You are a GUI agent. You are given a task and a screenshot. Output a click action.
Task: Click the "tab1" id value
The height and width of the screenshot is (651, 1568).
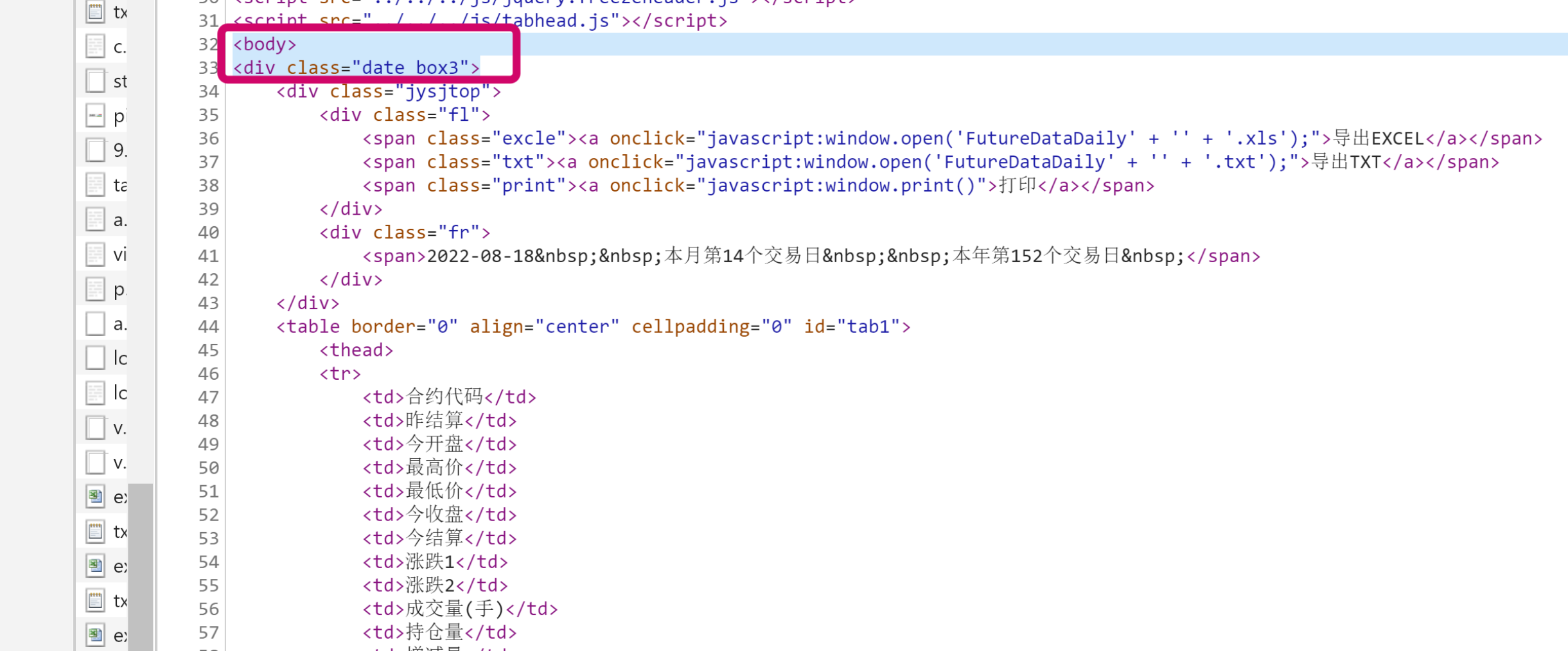[868, 327]
